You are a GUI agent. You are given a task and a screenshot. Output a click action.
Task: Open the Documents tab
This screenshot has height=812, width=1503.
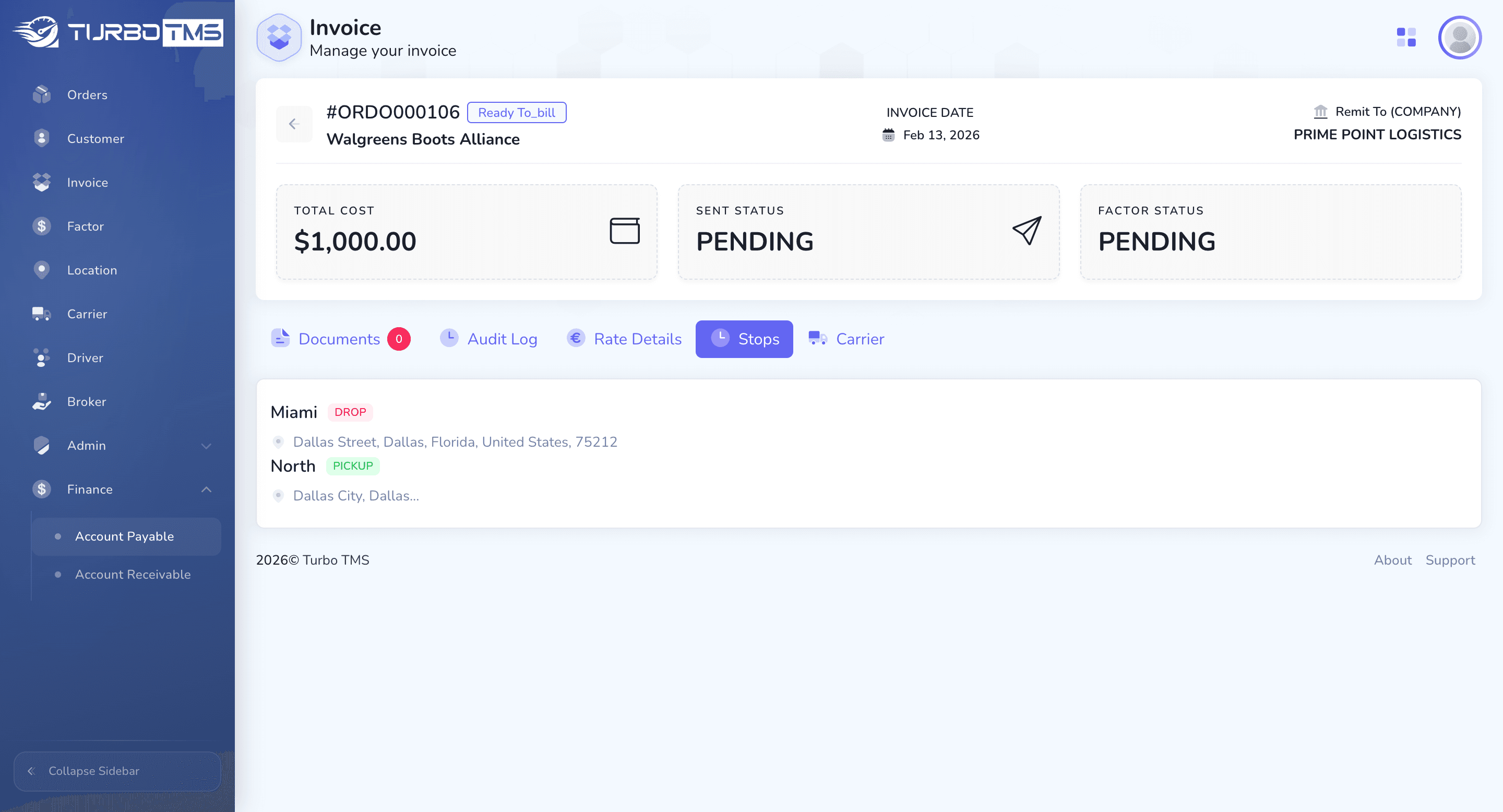coord(341,339)
